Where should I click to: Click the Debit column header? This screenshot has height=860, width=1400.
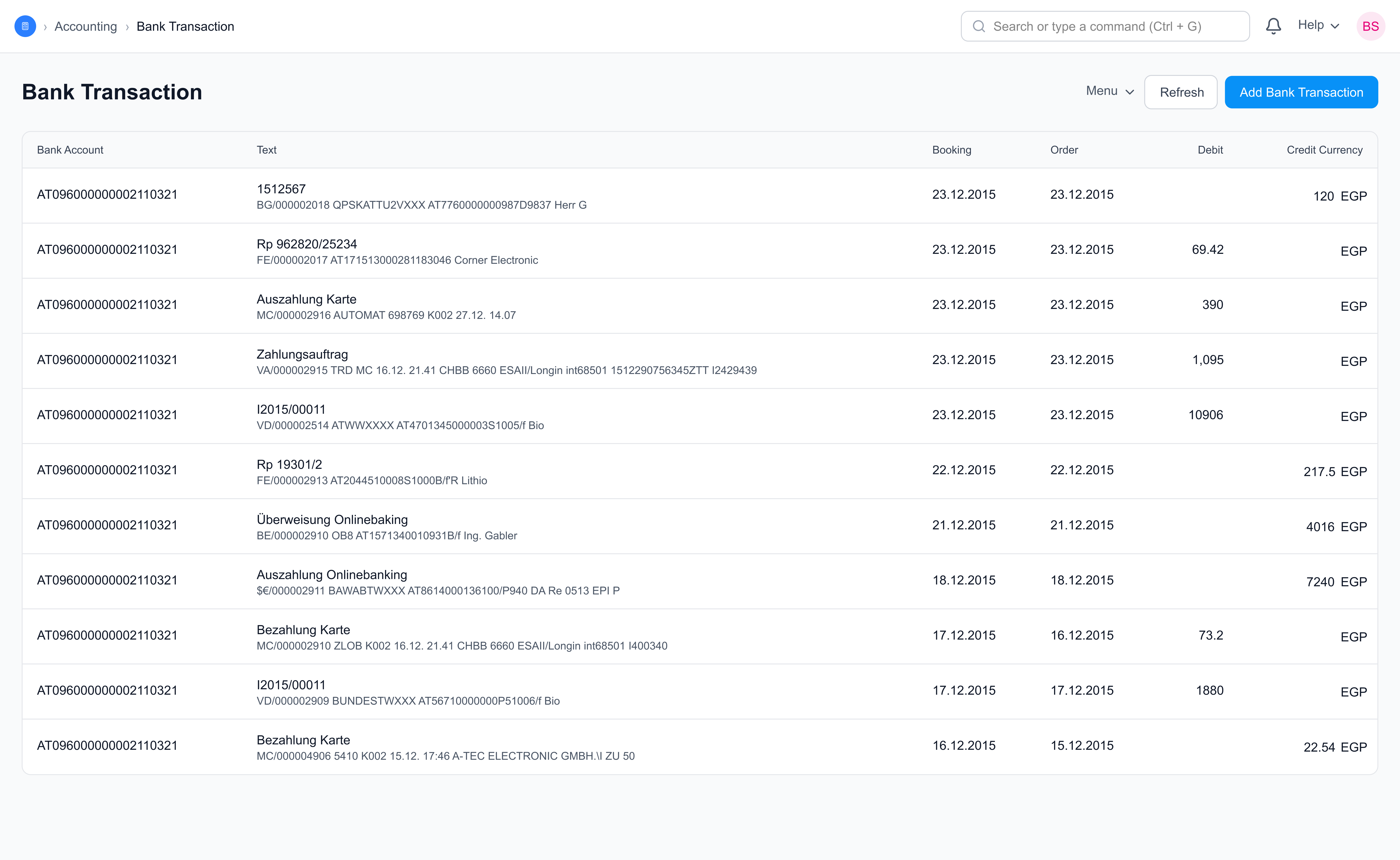pos(1210,150)
